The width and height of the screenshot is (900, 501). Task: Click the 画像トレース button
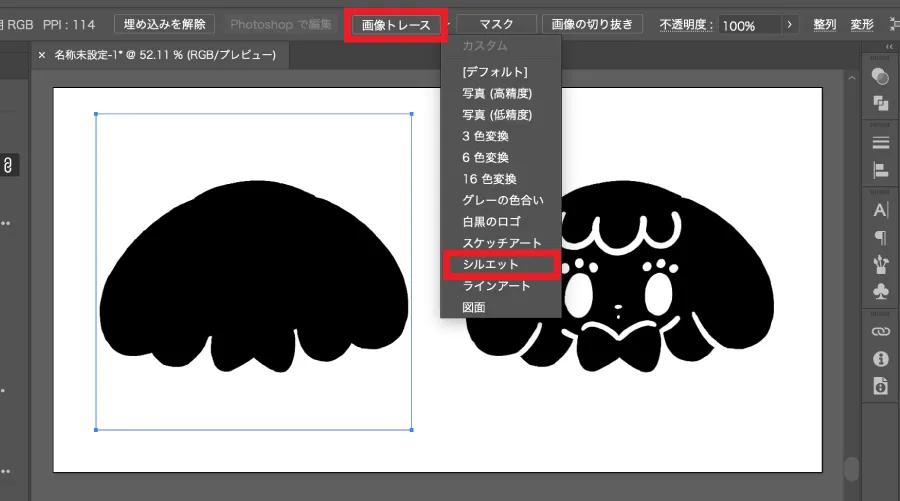(396, 25)
